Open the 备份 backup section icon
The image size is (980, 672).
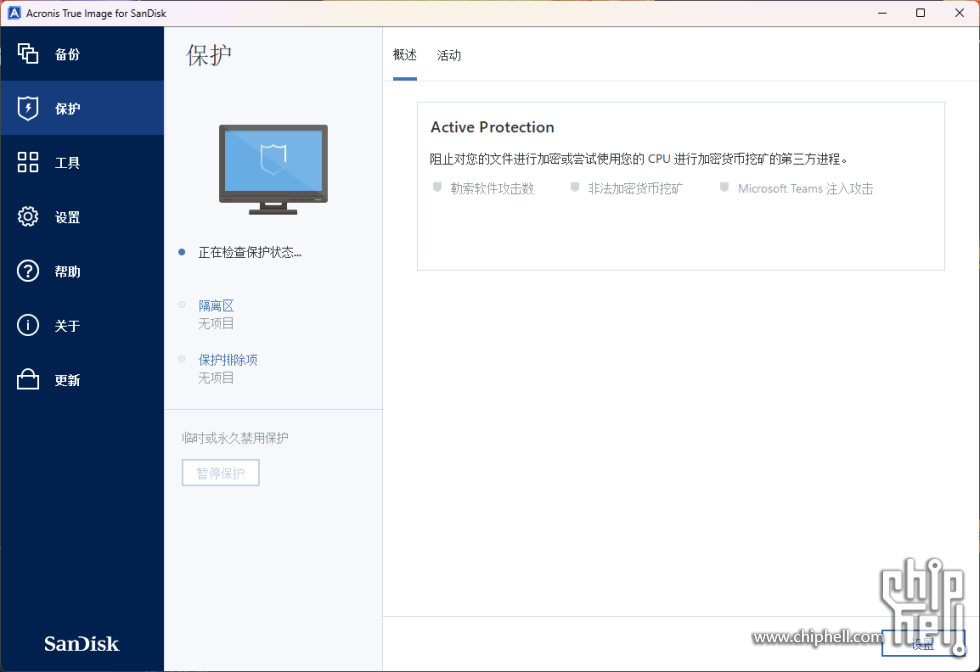pyautogui.click(x=28, y=54)
